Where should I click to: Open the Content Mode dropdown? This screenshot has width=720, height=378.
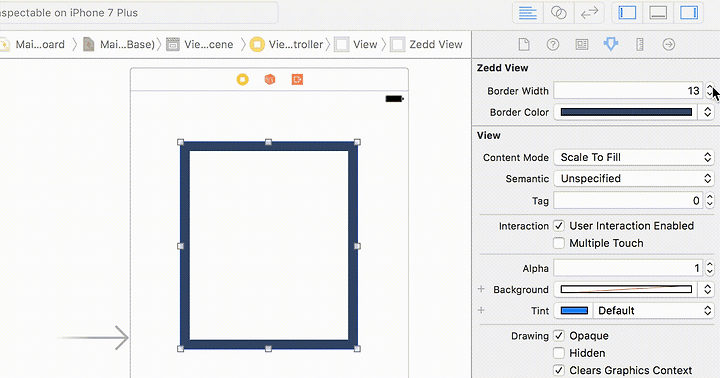pyautogui.click(x=634, y=157)
